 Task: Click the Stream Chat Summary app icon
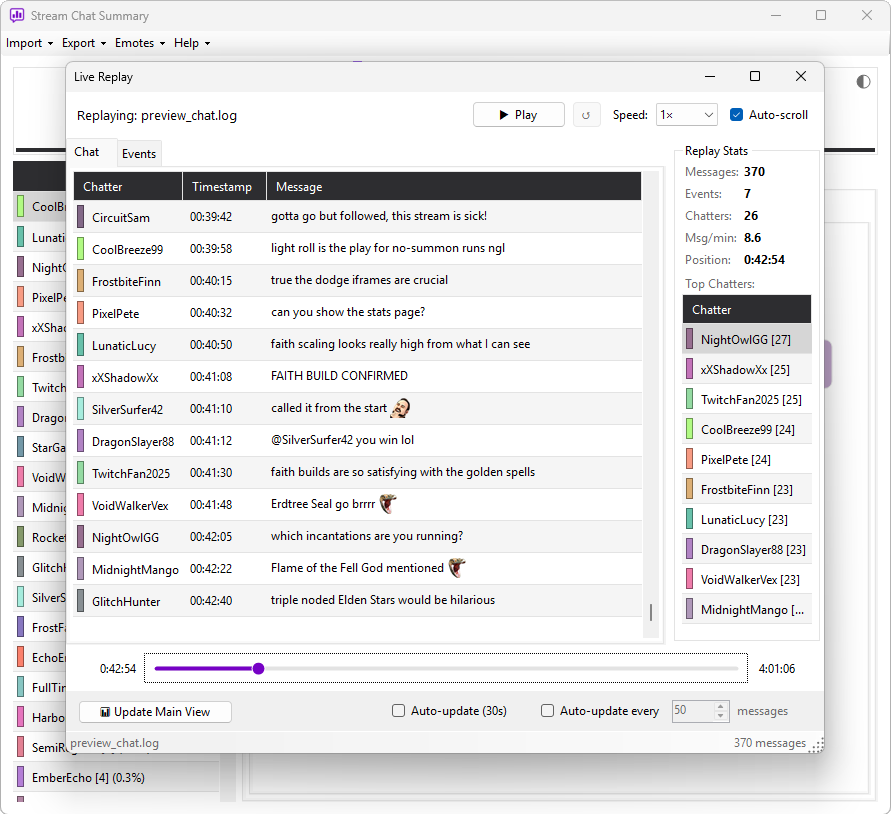pyautogui.click(x=16, y=15)
